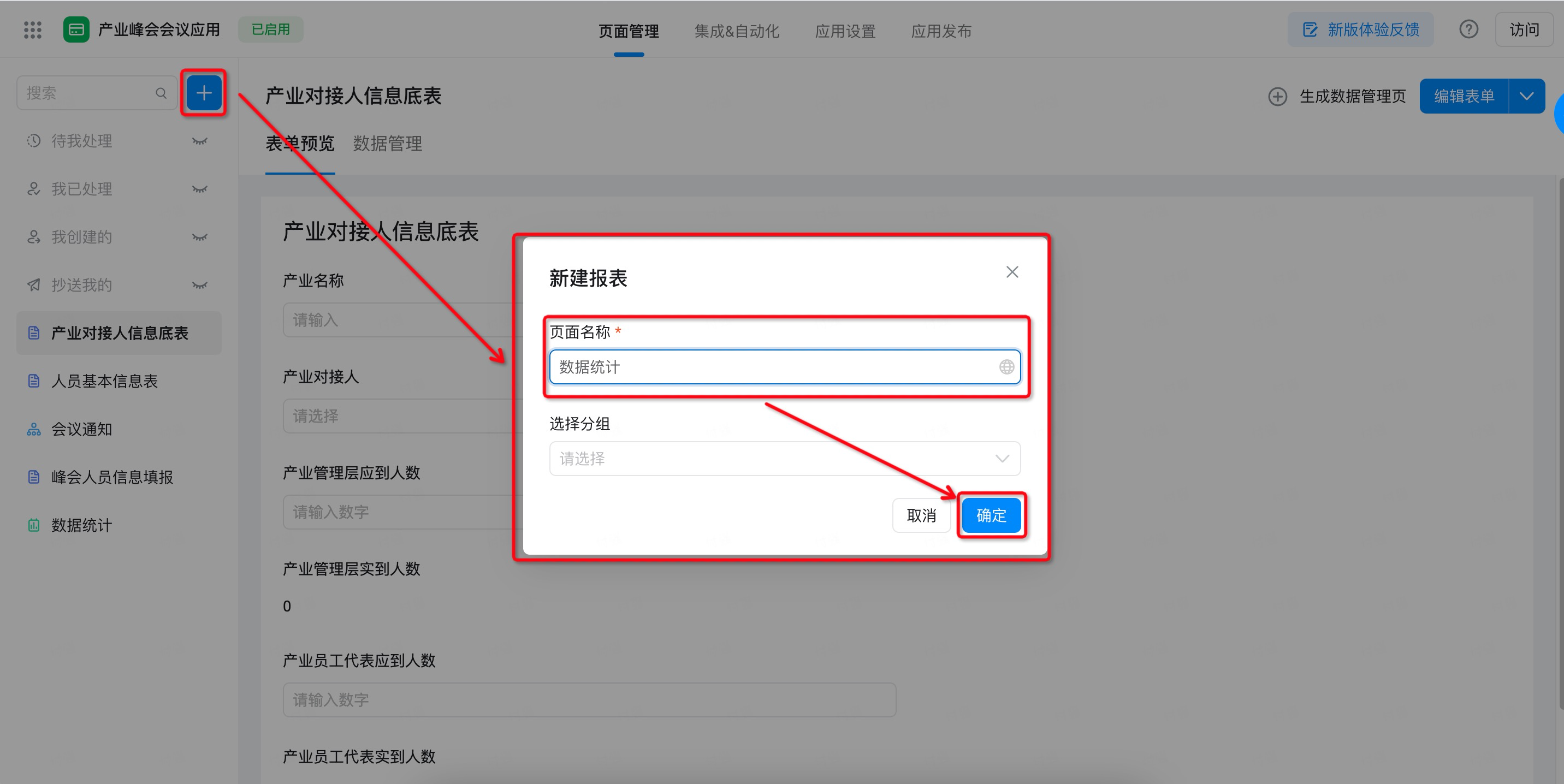Click the 页面名称 input field
Viewport: 1564px width, 784px height.
point(784,366)
